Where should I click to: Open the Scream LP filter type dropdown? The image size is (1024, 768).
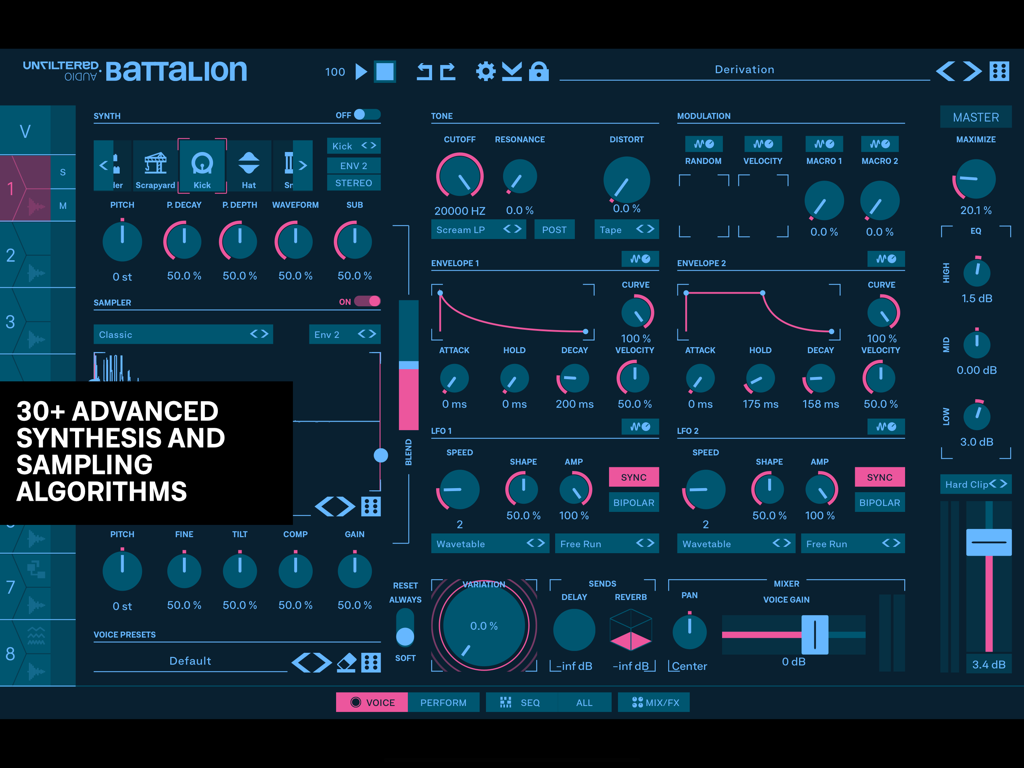tap(478, 229)
